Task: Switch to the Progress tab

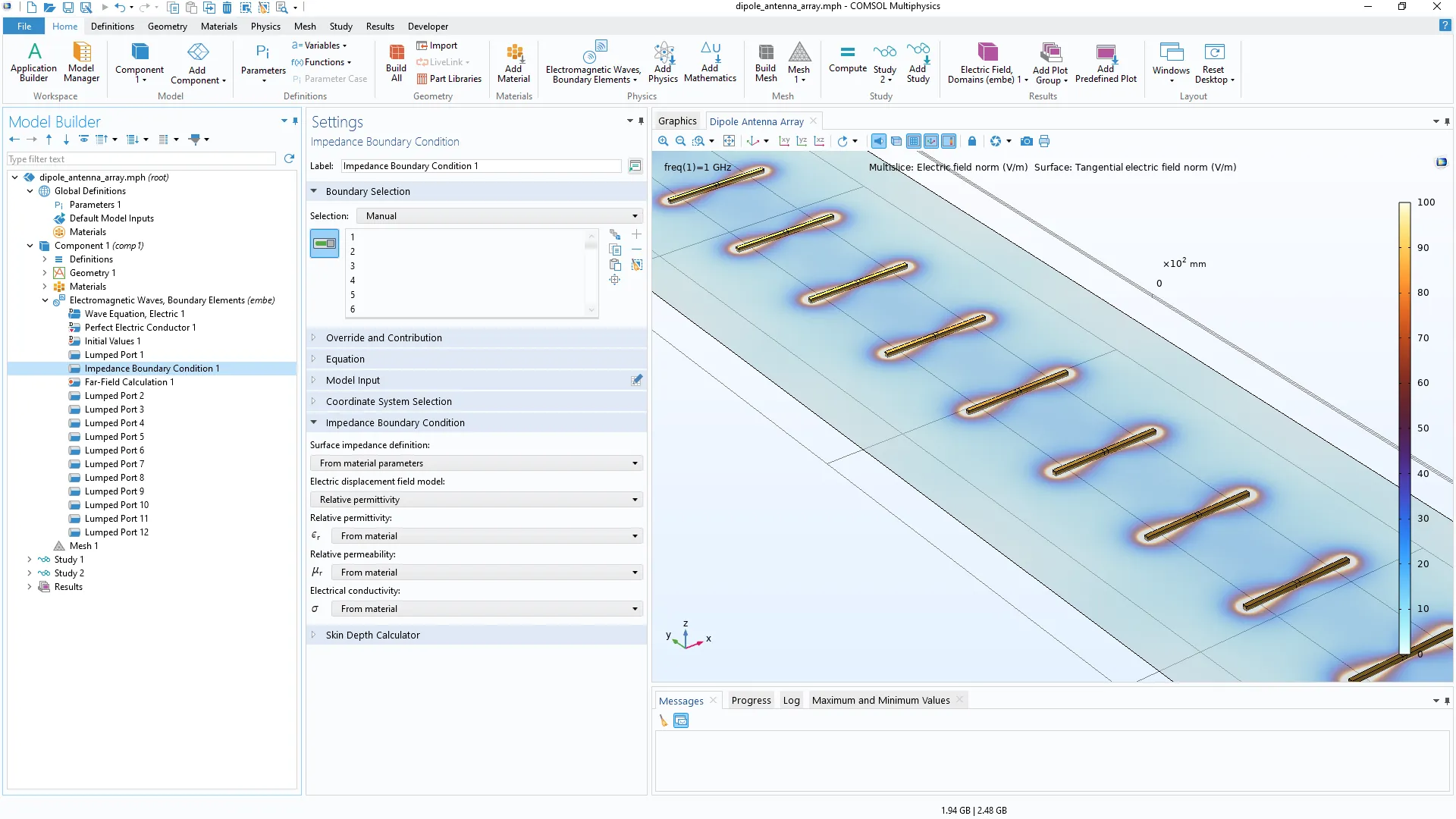Action: 751,701
